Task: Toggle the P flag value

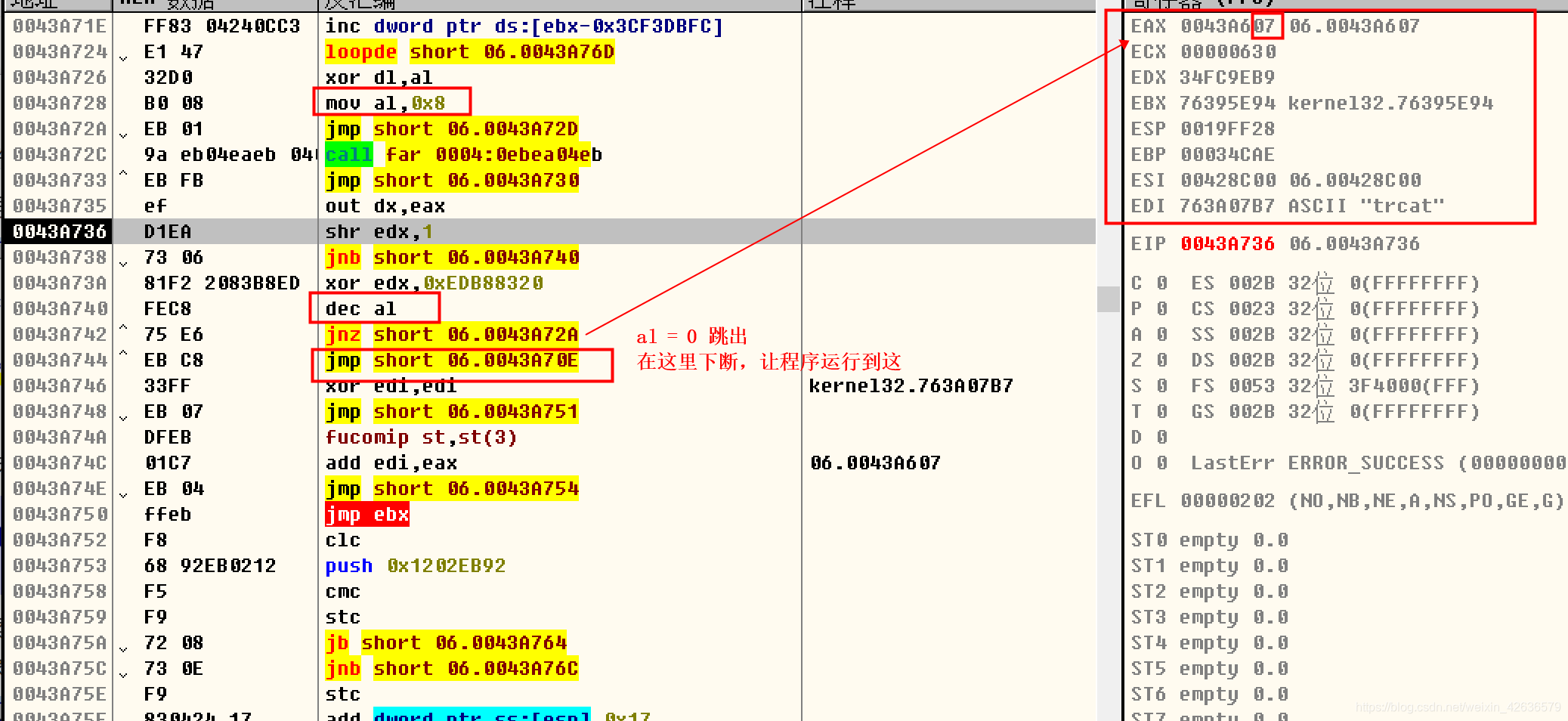Action: point(1162,309)
